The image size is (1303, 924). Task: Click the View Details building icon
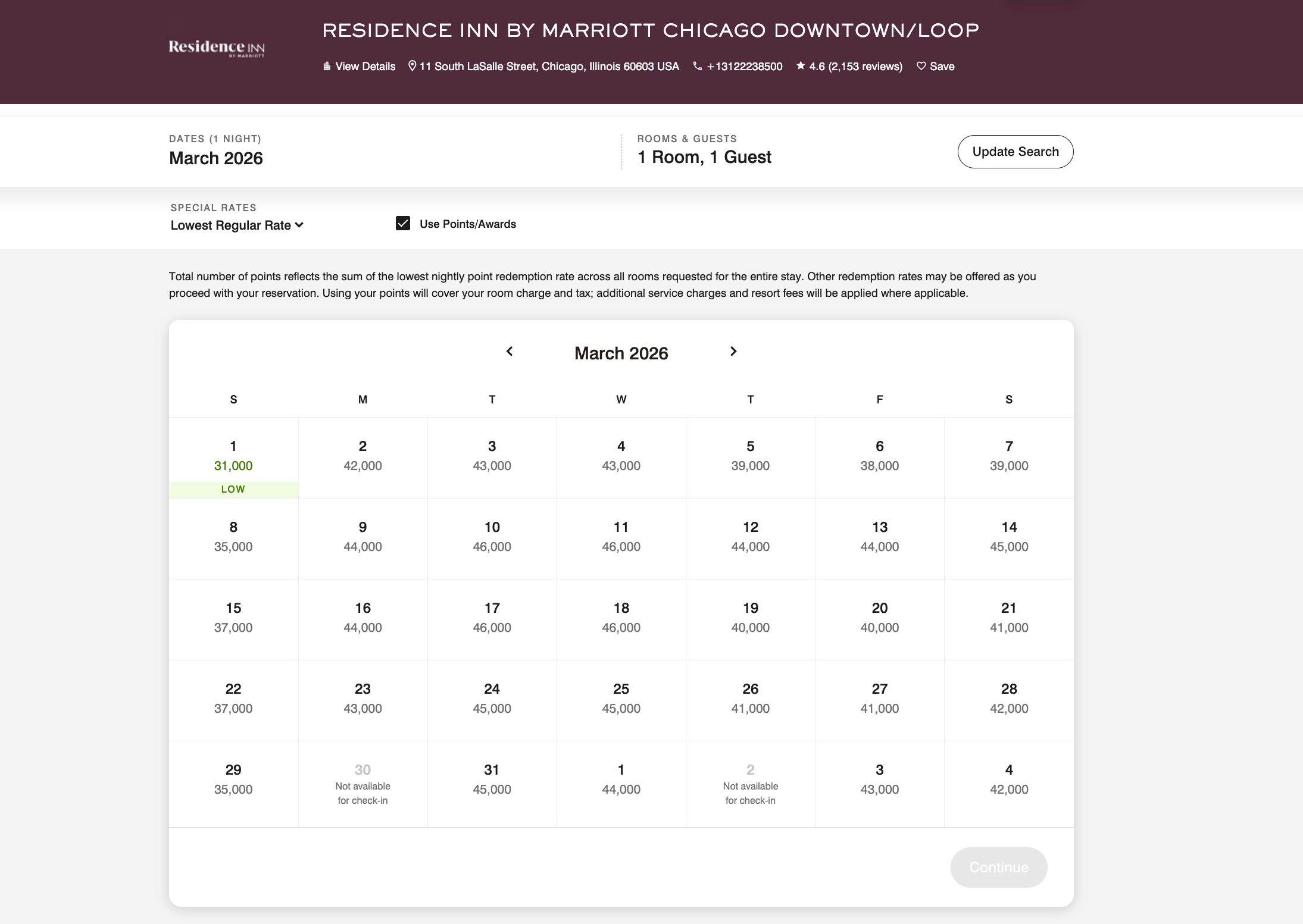pos(327,66)
